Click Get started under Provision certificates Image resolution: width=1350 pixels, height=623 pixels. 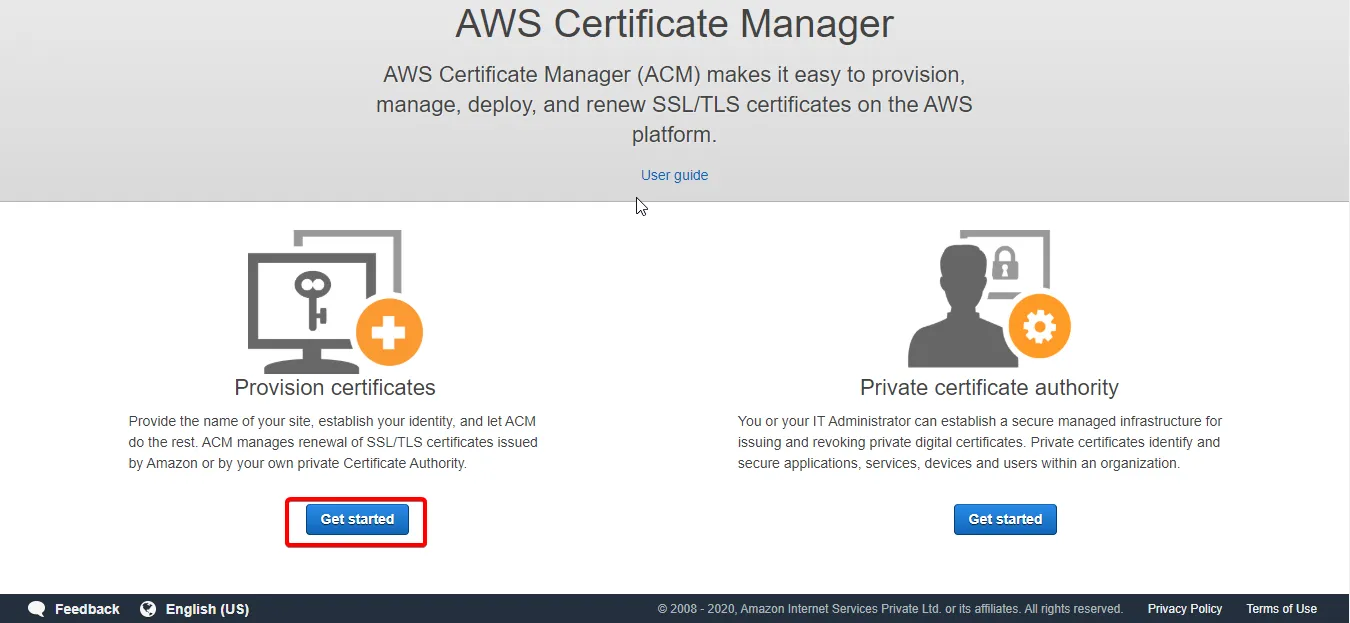click(356, 519)
